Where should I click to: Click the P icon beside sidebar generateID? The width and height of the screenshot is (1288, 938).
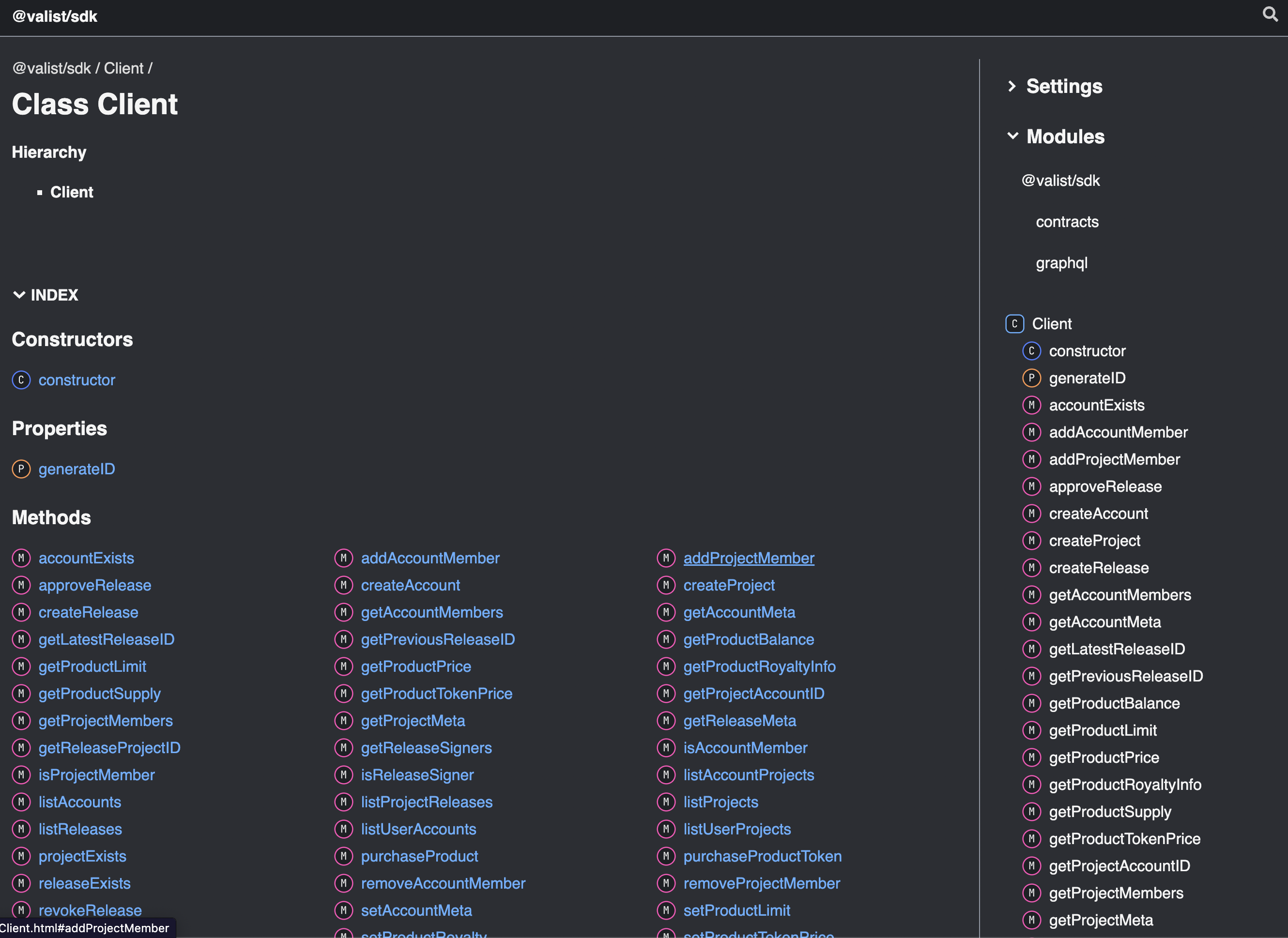[1031, 378]
